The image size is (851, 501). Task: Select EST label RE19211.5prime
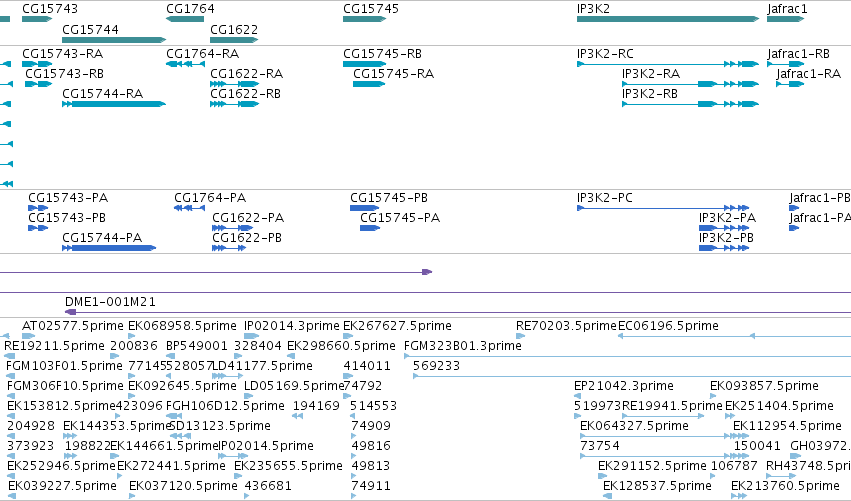click(54, 346)
